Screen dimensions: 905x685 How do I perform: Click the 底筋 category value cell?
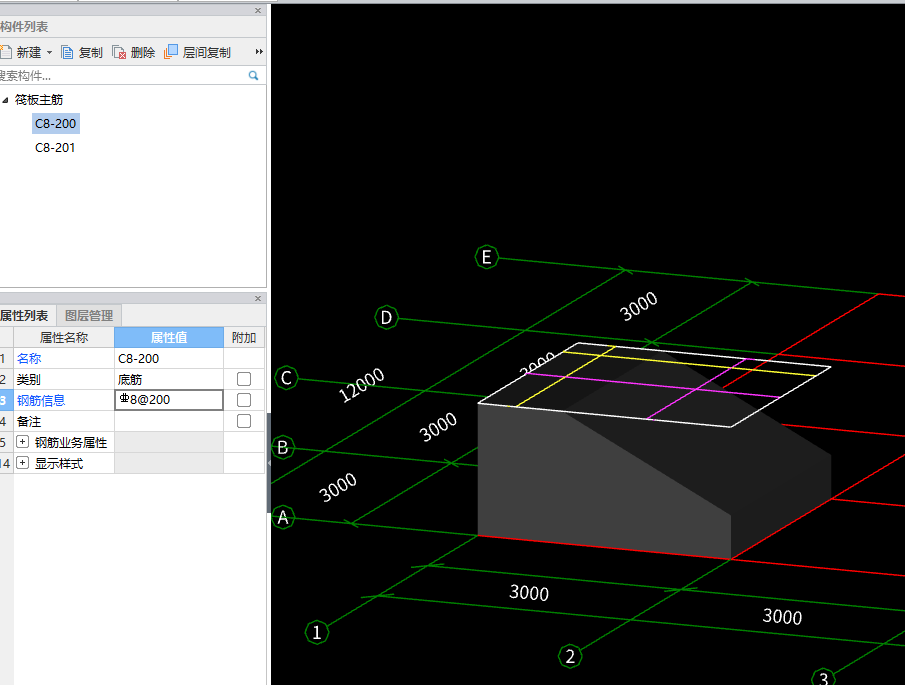[169, 379]
